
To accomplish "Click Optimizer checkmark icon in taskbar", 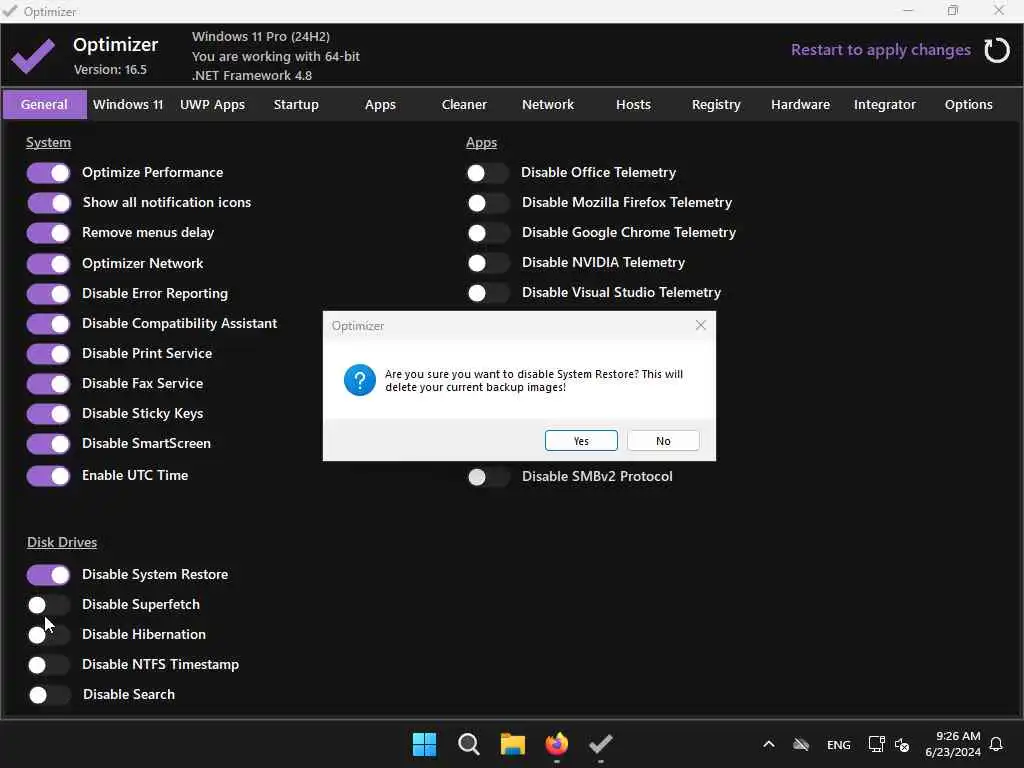I will point(601,744).
